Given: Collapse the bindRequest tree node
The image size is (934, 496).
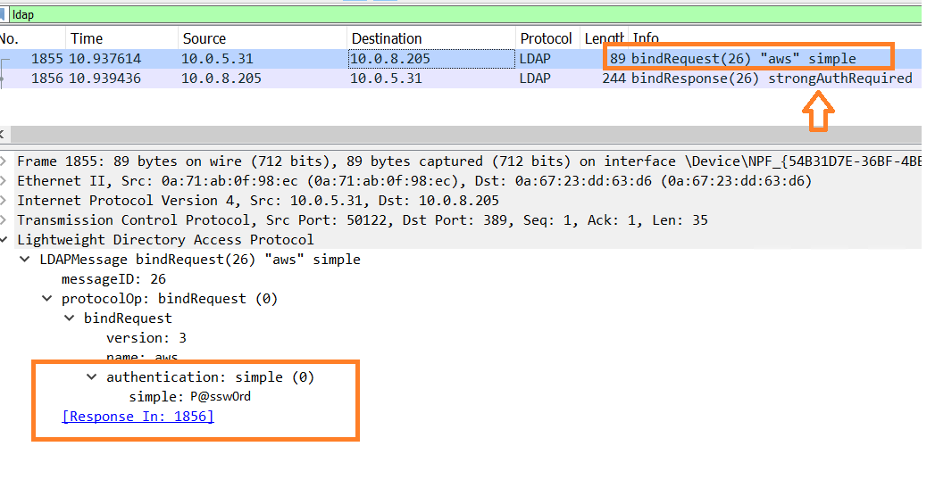Looking at the screenshot, I should click(x=70, y=319).
